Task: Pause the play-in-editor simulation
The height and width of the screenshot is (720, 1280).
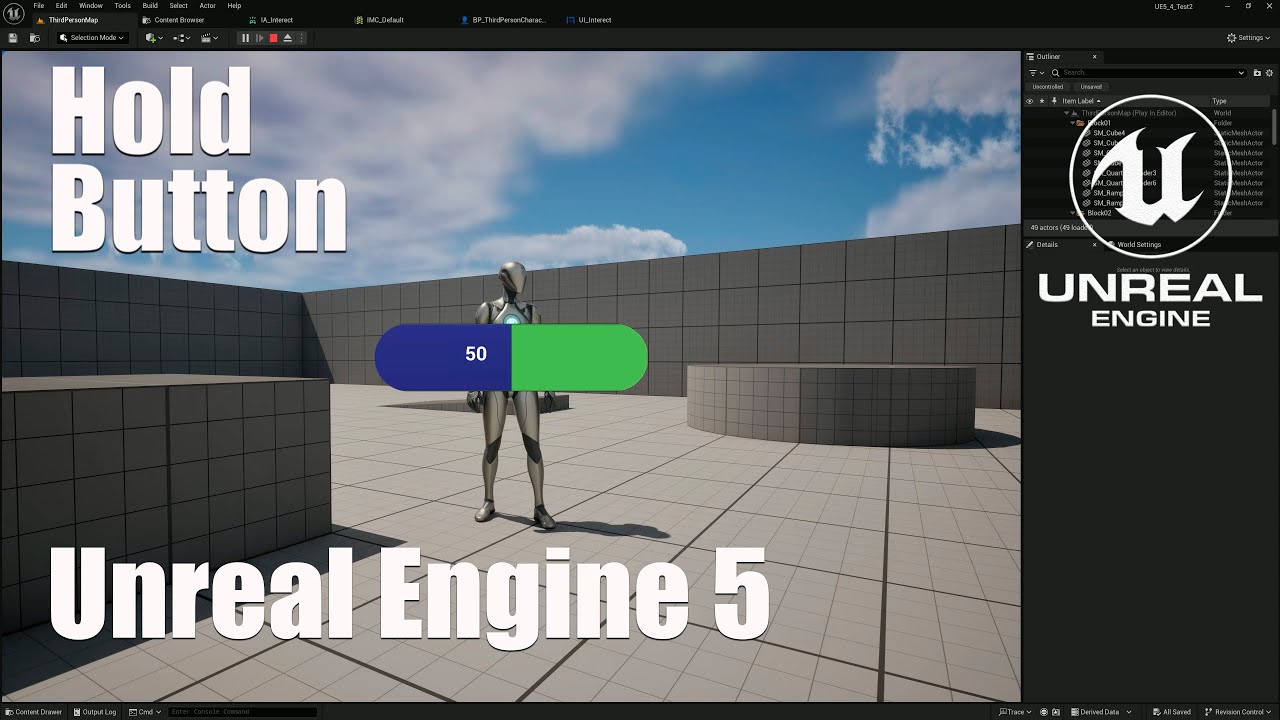Action: click(x=245, y=38)
